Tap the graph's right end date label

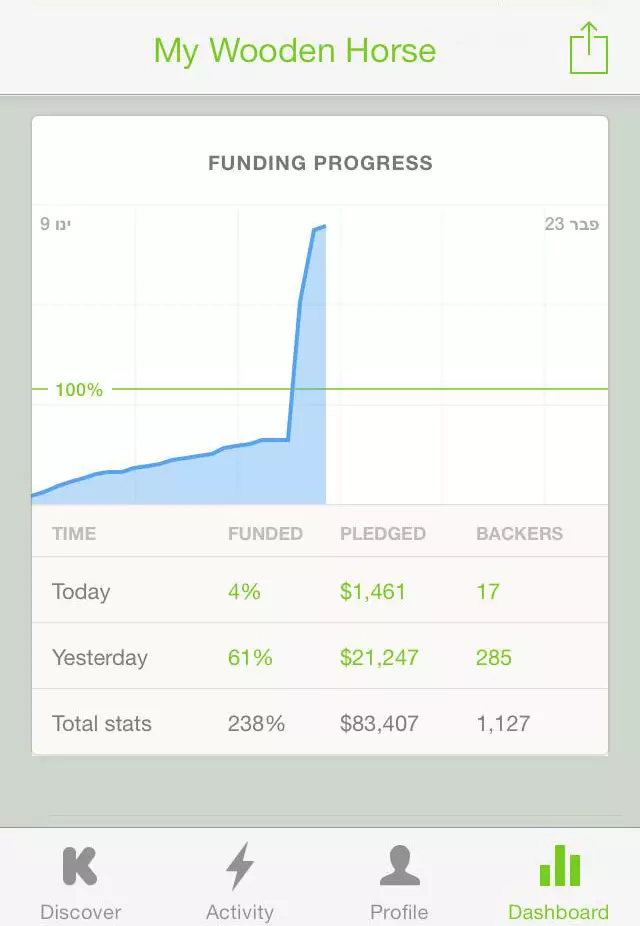[572, 224]
